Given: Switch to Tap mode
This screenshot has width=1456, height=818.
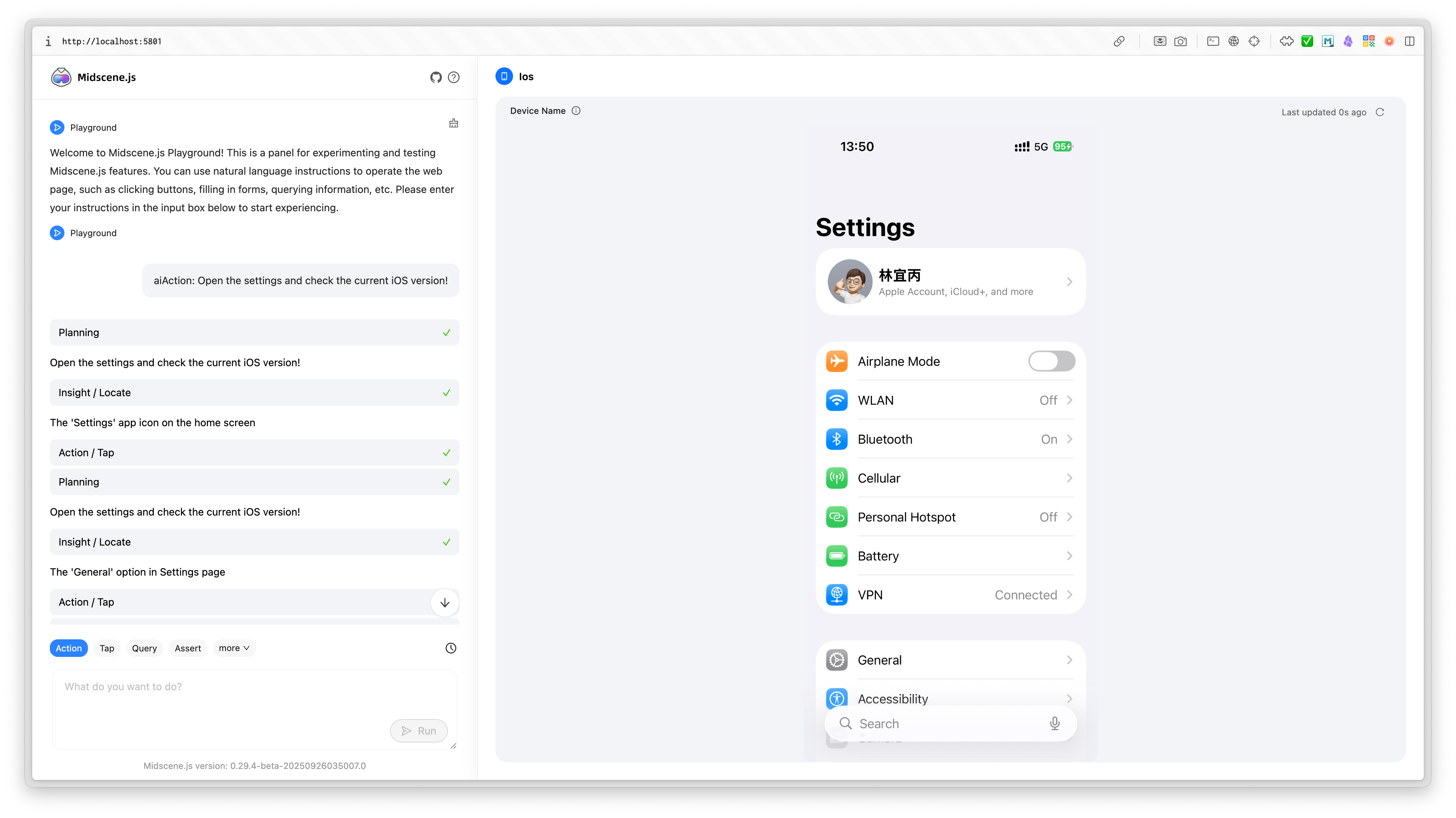Looking at the screenshot, I should [107, 648].
